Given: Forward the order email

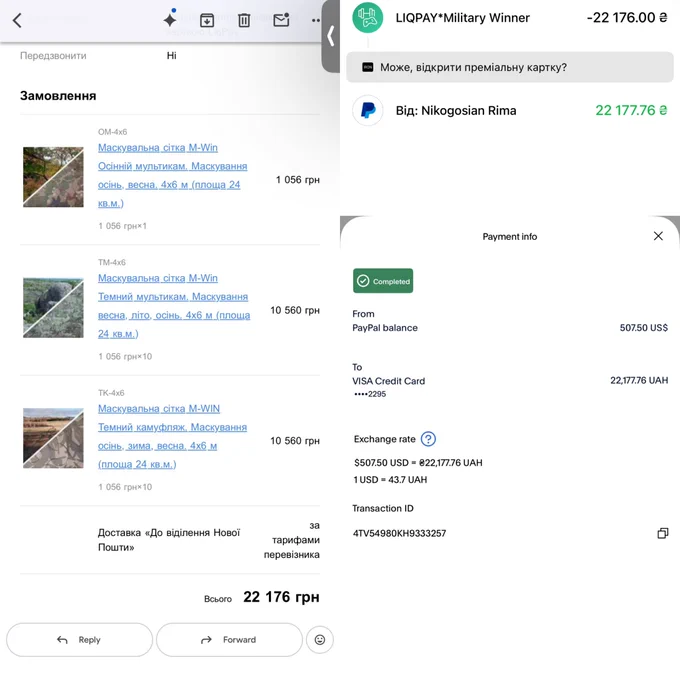Looking at the screenshot, I should point(229,640).
